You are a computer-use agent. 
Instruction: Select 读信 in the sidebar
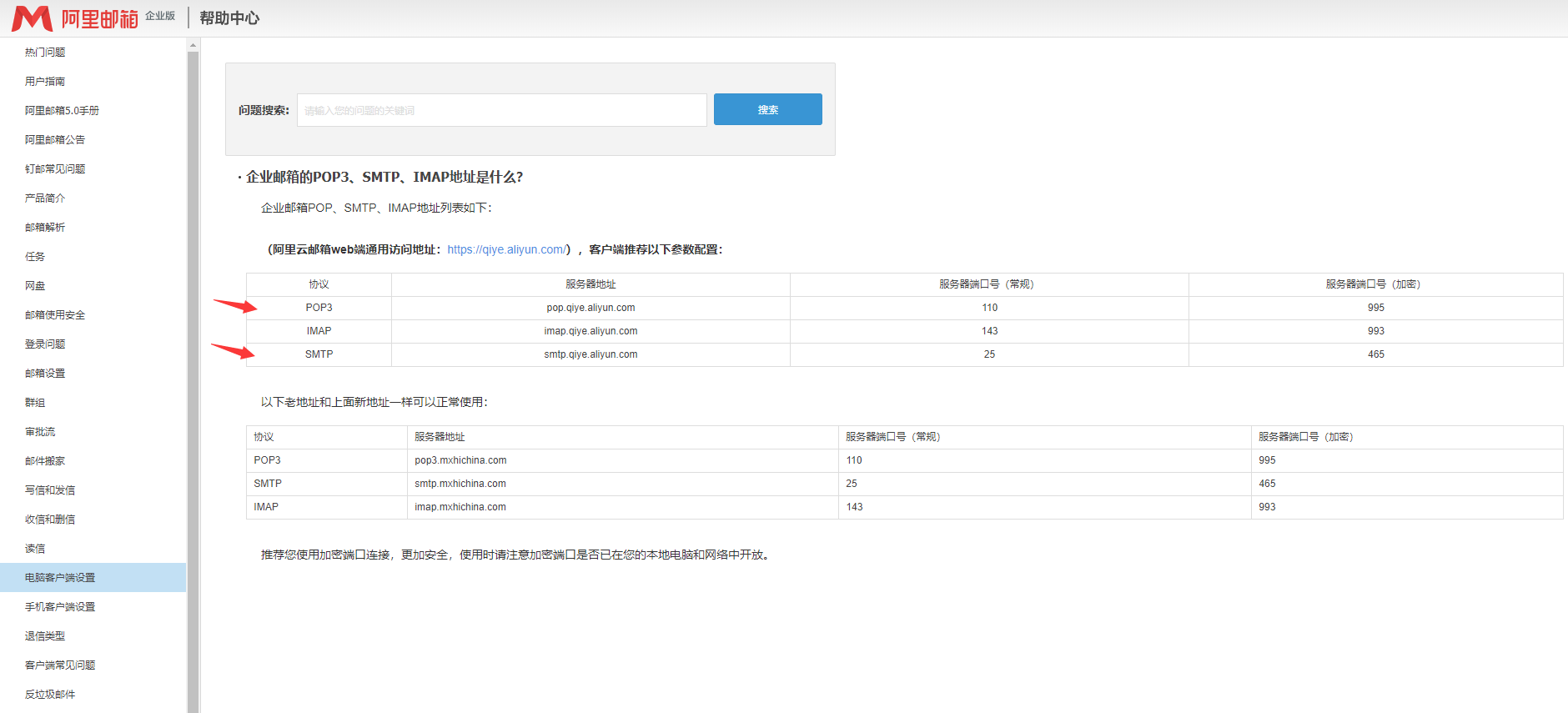35,548
